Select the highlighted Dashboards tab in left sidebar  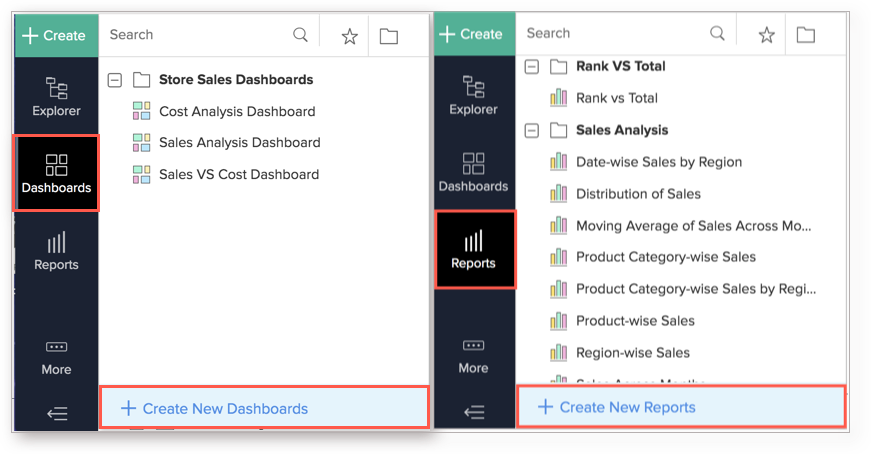pos(56,174)
